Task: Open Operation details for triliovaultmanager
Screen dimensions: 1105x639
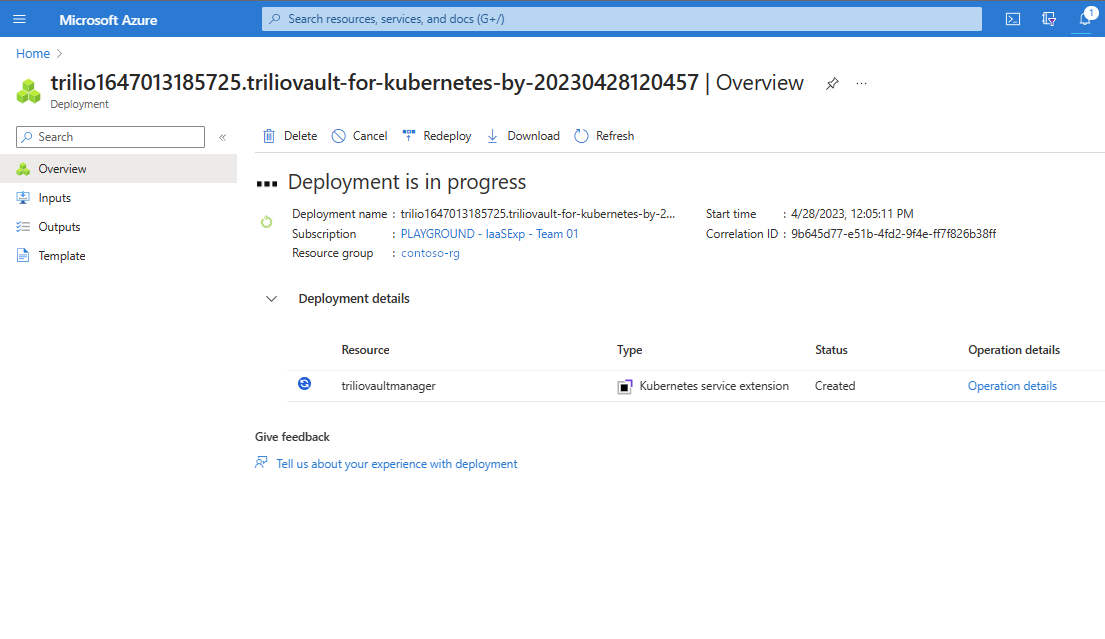Action: 1012,385
